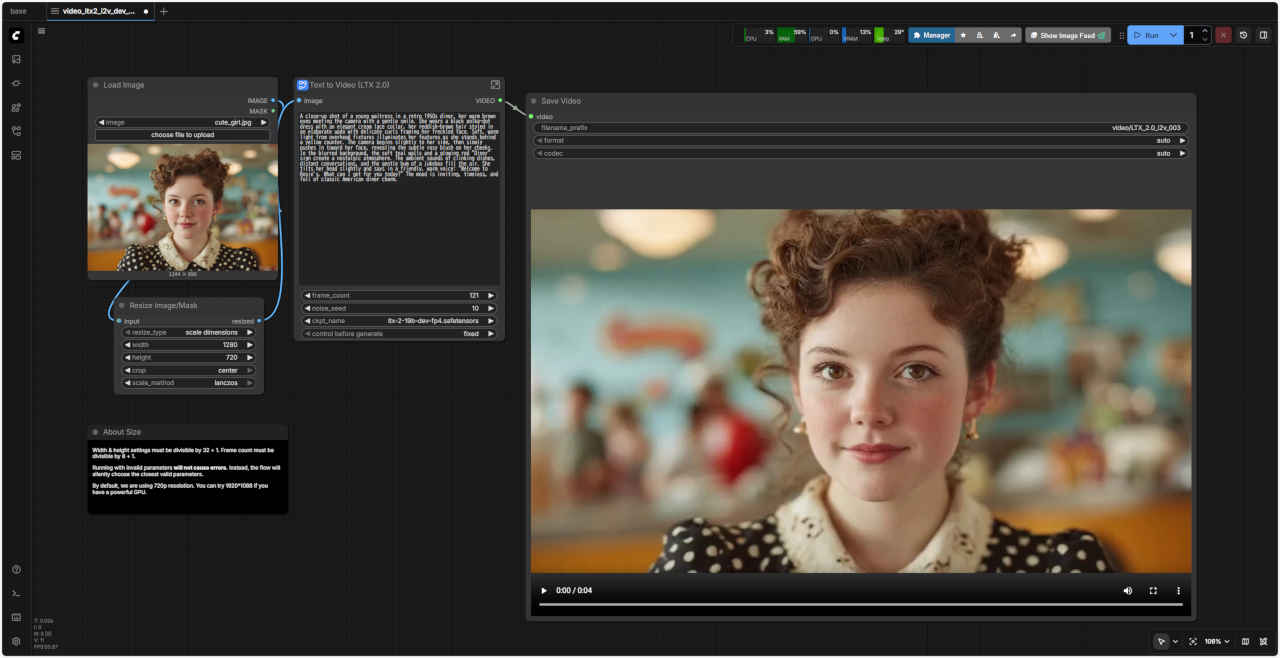Expand the Run button dropdown arrow
The image size is (1280, 658).
coord(1174,35)
